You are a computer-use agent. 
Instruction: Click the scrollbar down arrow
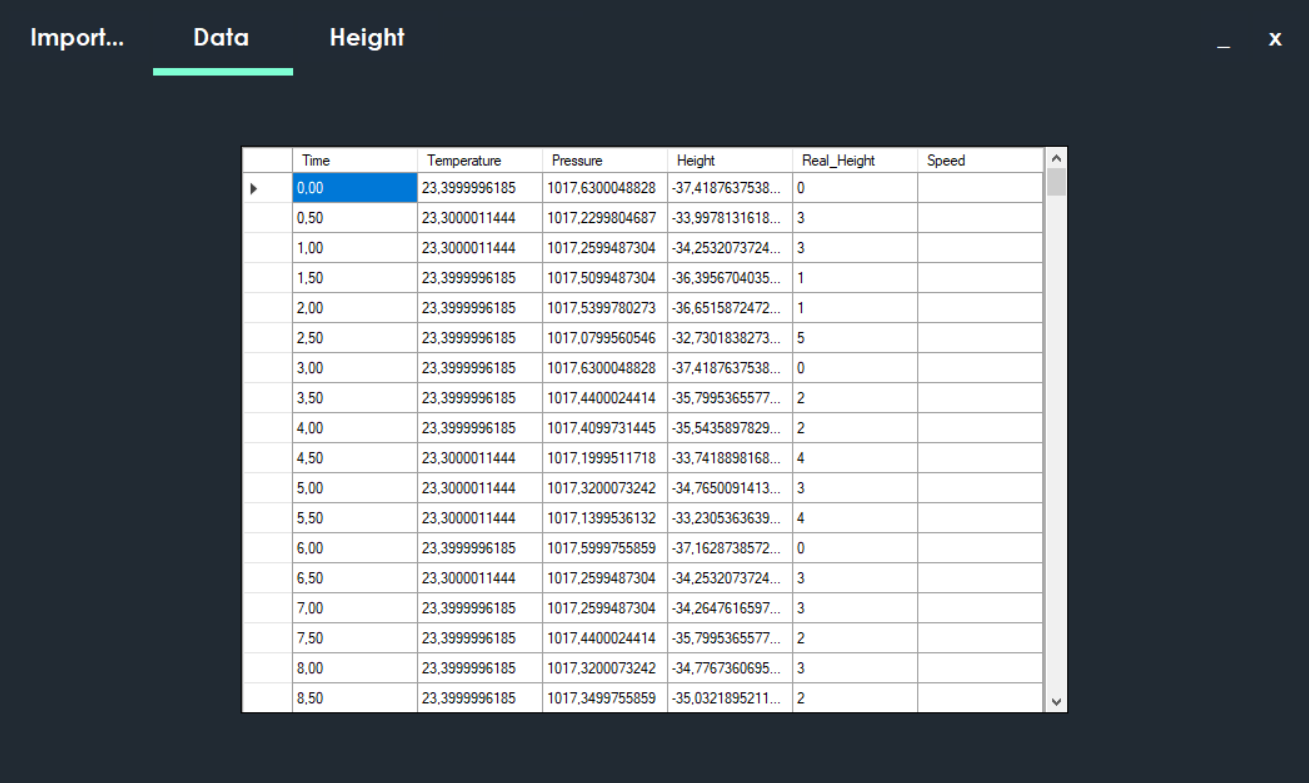click(x=1056, y=702)
